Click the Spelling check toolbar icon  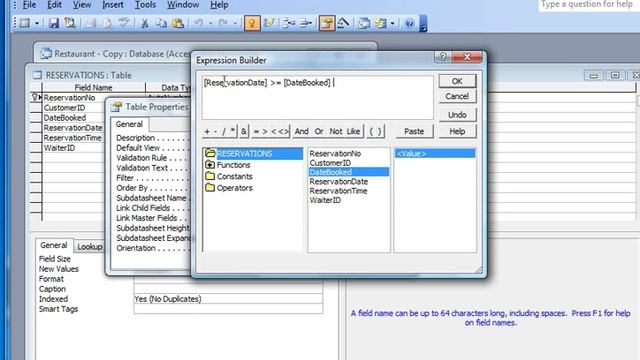pos(124,23)
